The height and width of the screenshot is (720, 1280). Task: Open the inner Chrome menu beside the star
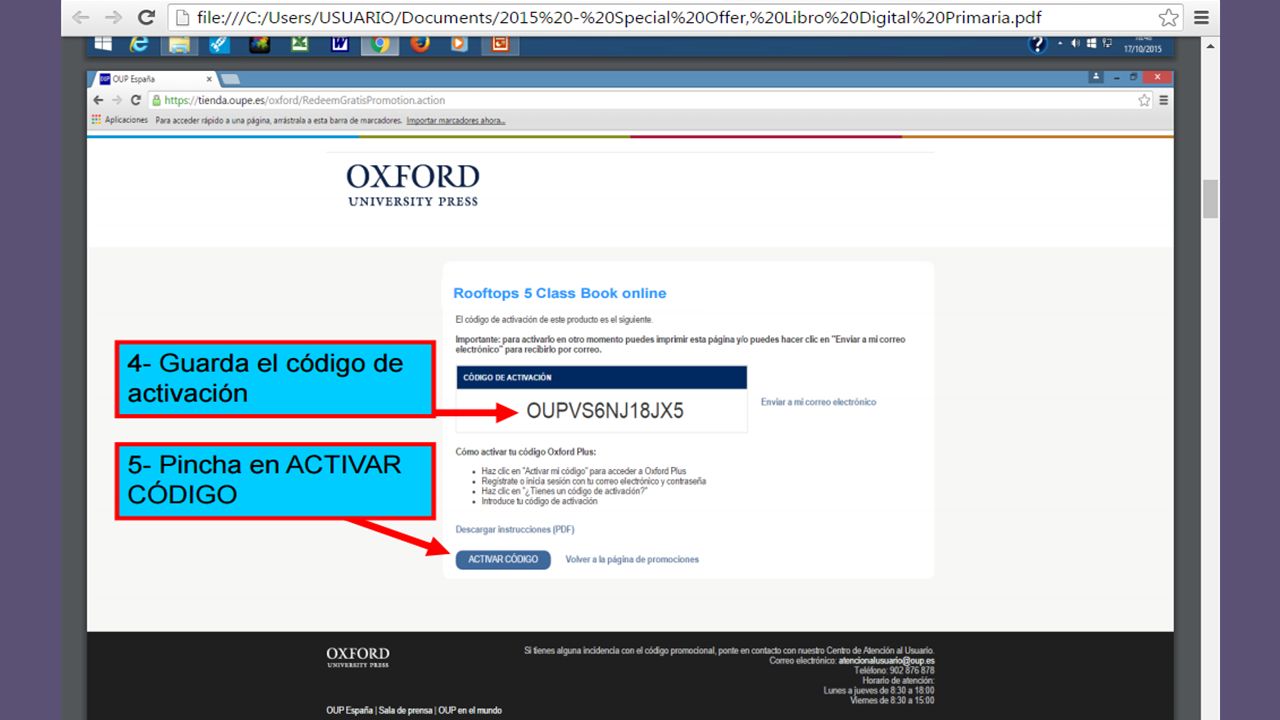pos(1163,100)
